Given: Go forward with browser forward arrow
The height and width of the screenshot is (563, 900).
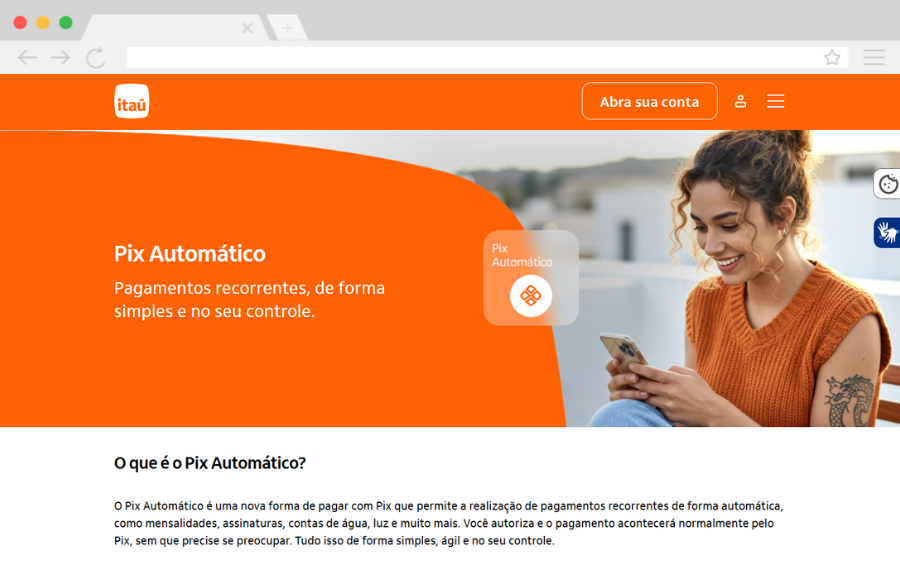Looking at the screenshot, I should click(60, 57).
